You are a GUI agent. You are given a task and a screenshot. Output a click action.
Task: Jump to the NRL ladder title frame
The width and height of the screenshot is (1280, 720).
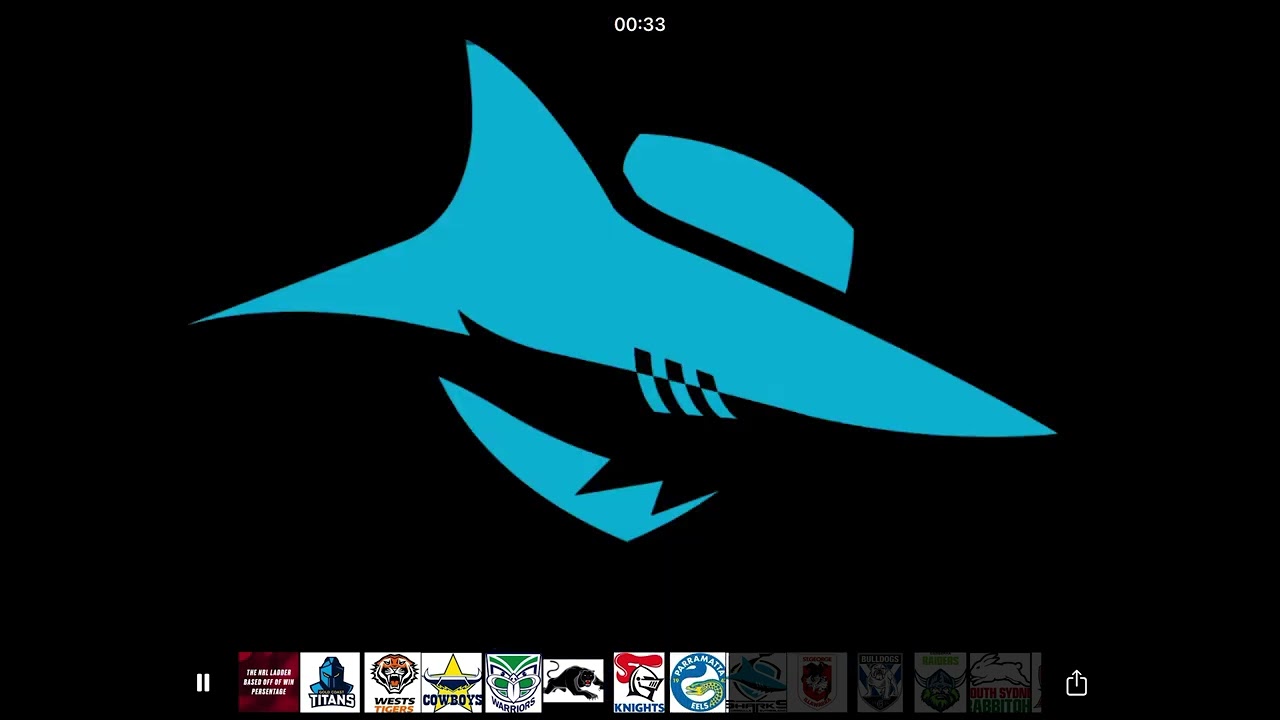tap(268, 682)
